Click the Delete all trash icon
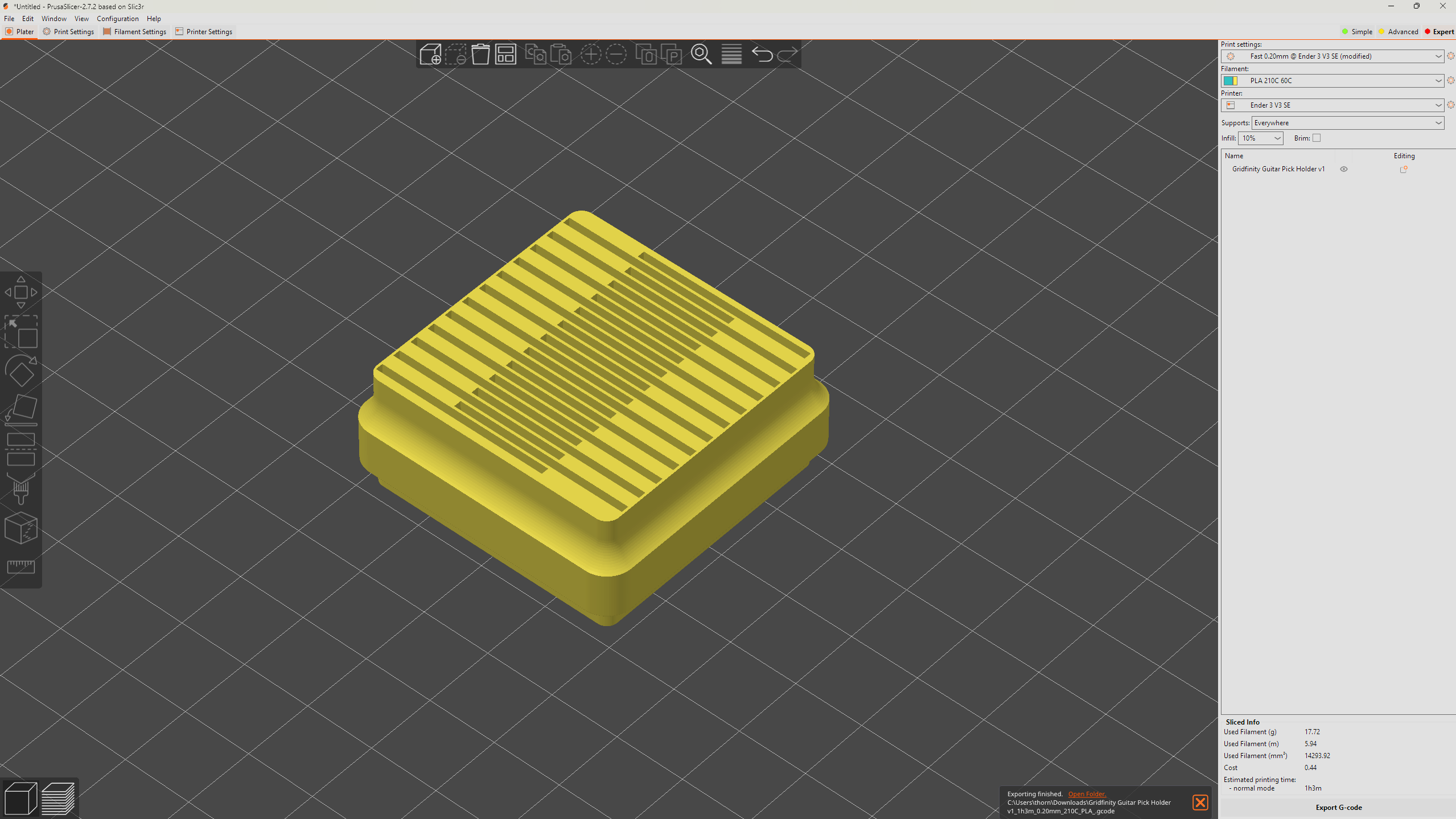The height and width of the screenshot is (819, 1456). 480,54
